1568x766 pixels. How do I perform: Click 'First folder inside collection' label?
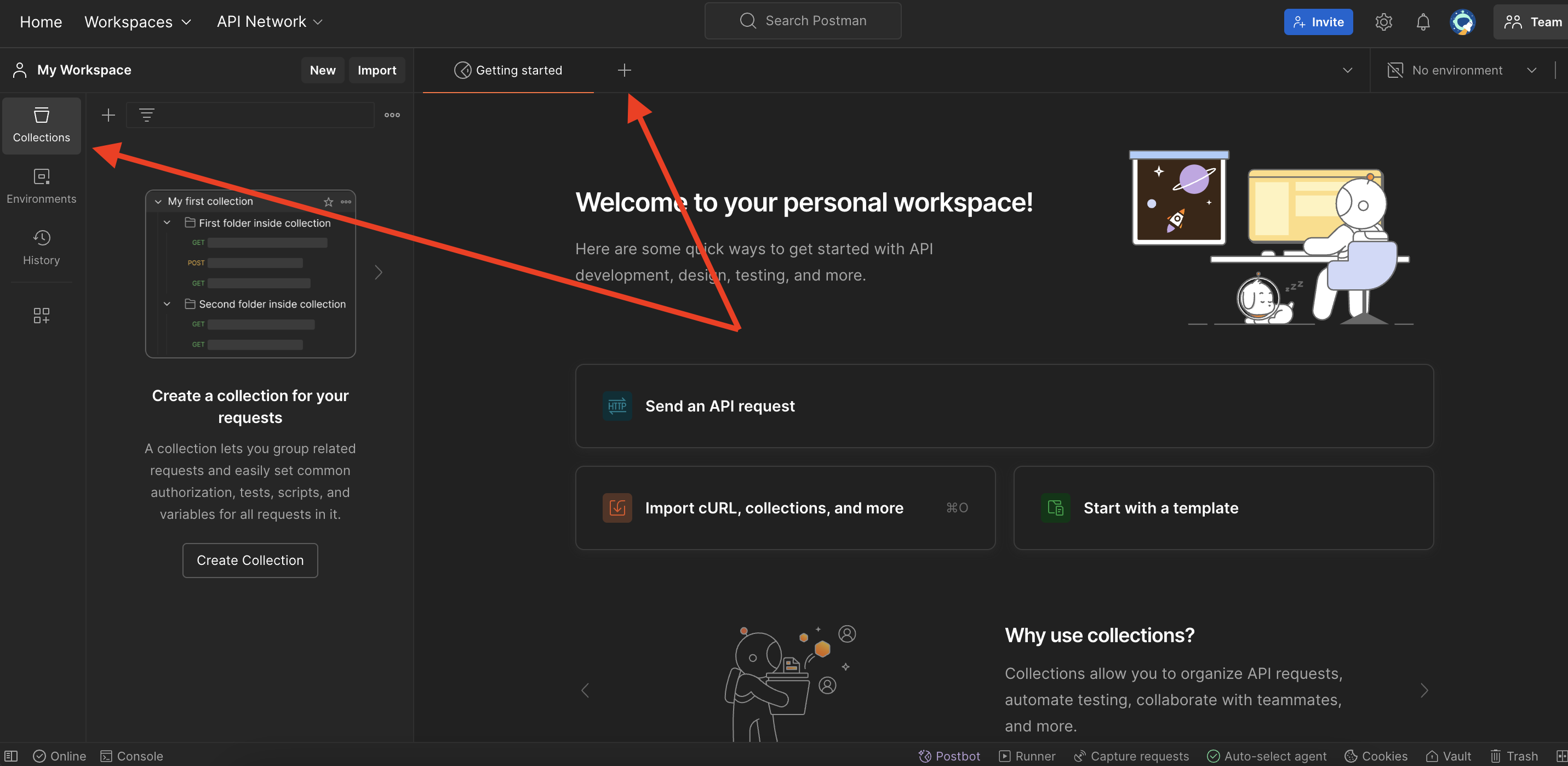point(265,223)
